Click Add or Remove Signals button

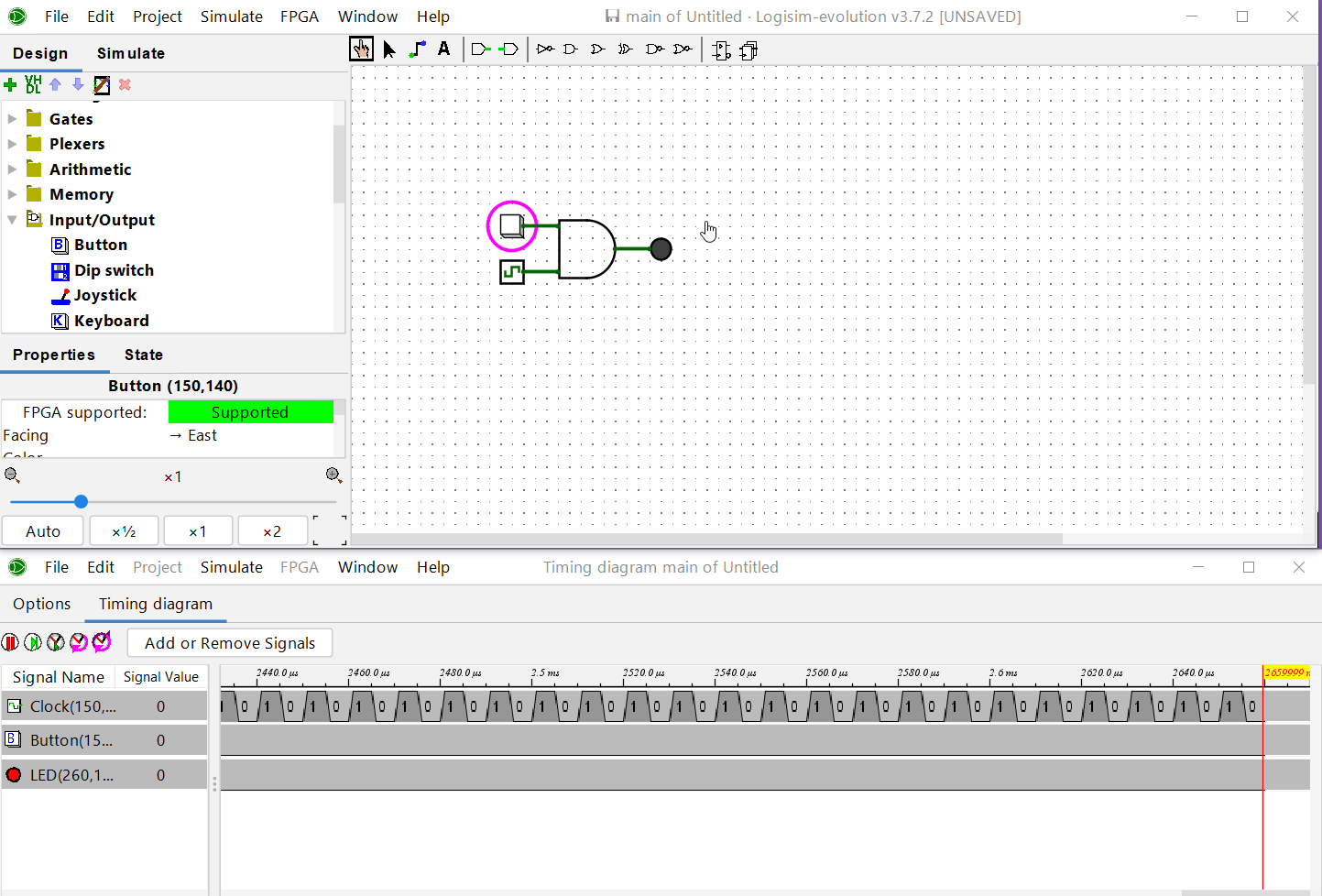pos(230,643)
